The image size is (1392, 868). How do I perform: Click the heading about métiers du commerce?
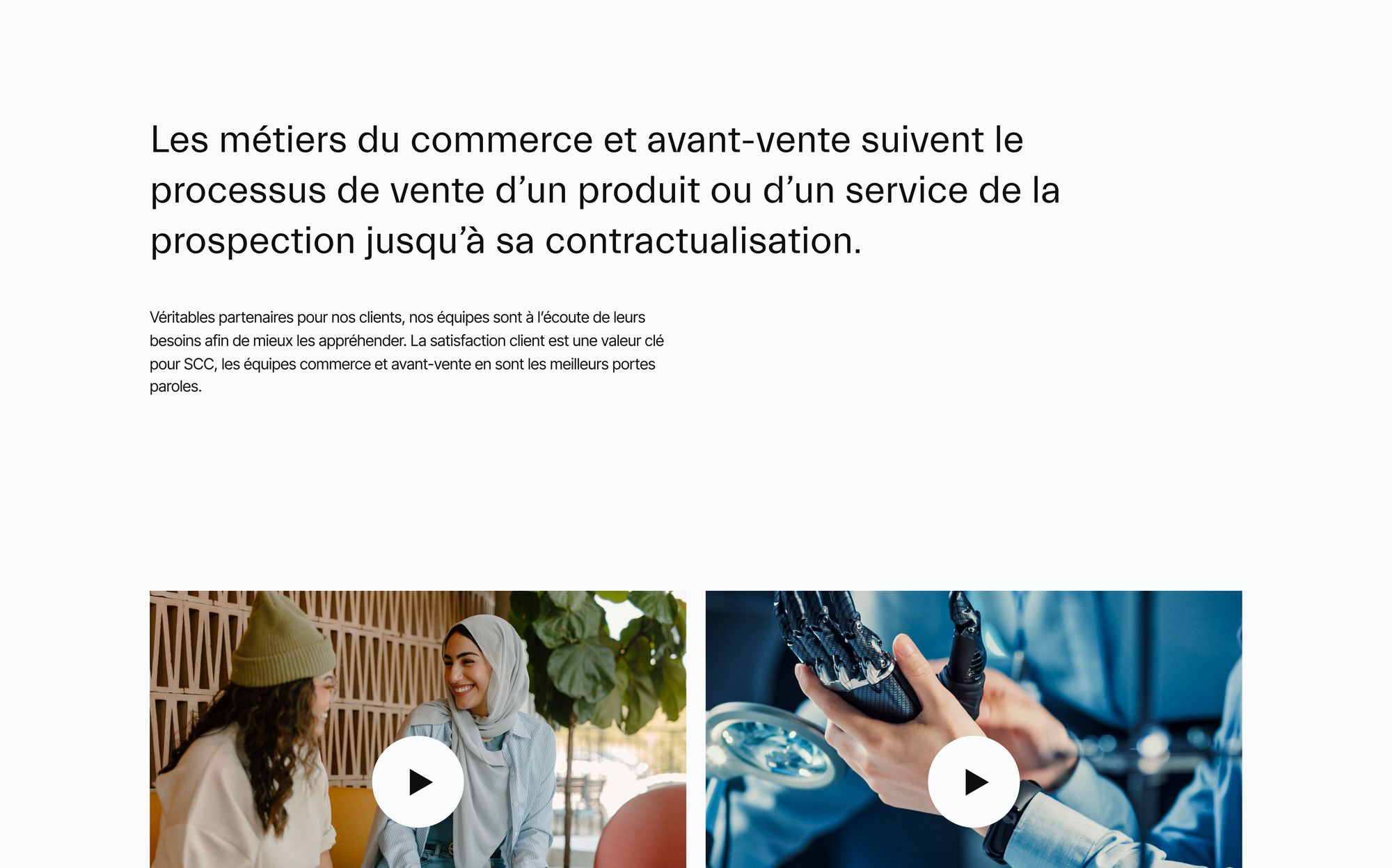pos(605,190)
